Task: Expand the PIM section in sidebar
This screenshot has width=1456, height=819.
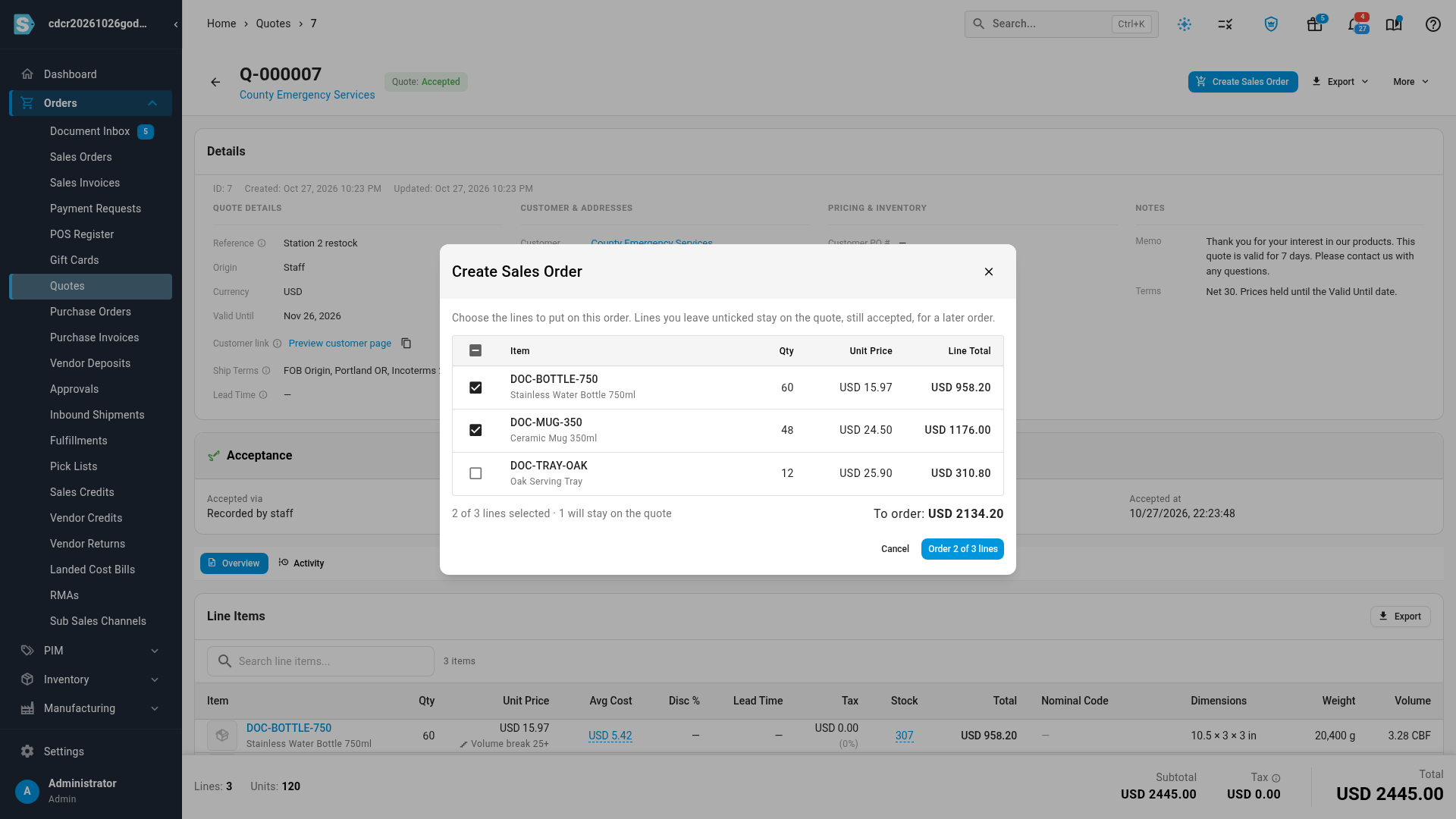Action: pyautogui.click(x=90, y=651)
